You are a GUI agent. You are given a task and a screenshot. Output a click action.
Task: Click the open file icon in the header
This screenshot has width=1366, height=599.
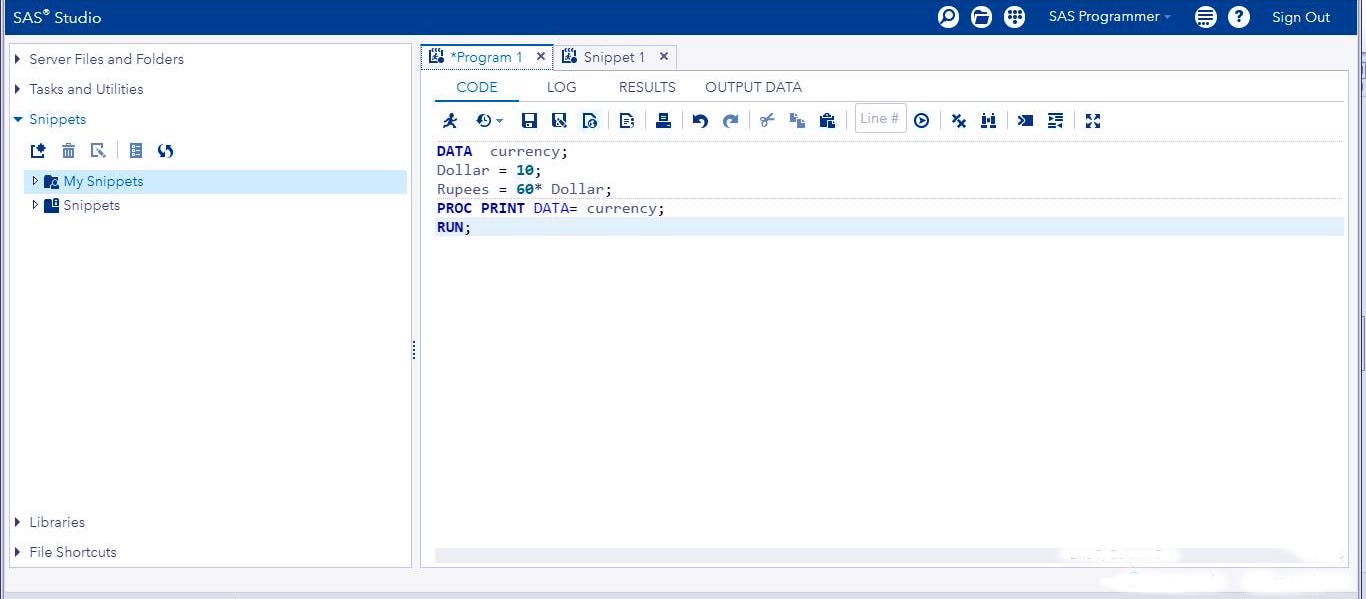click(x=981, y=17)
